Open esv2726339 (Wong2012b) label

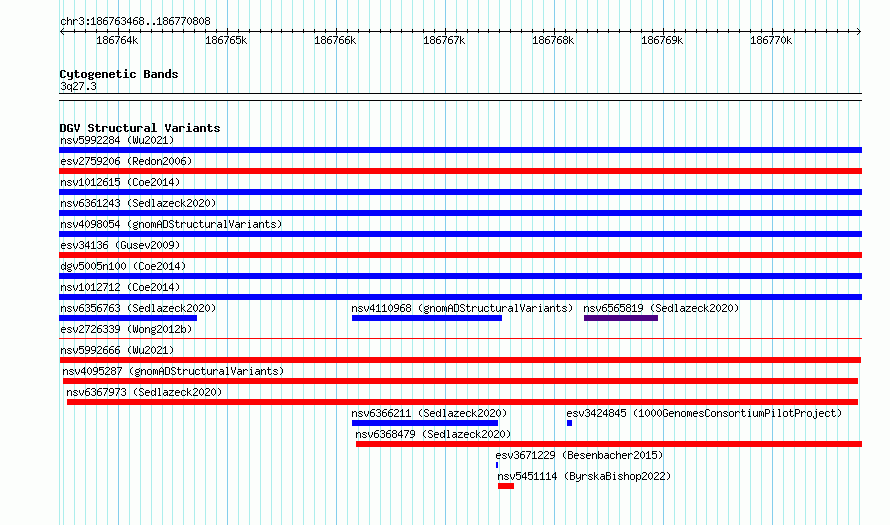(x=126, y=329)
